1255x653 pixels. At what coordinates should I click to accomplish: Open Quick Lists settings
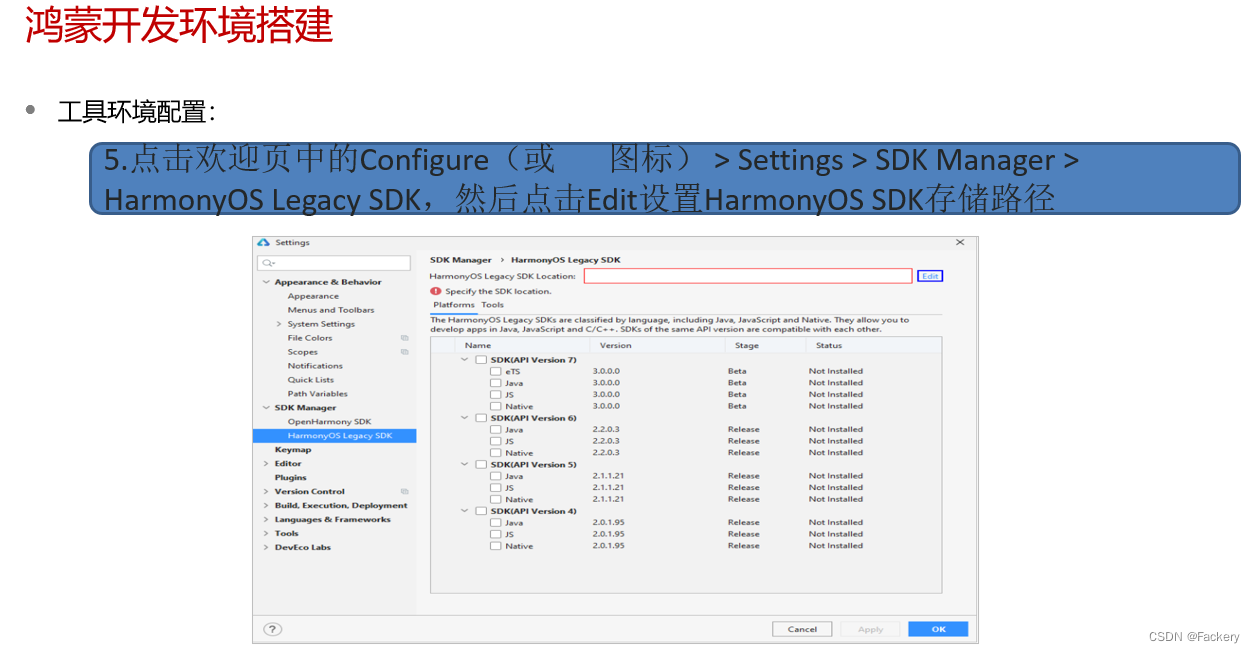311,380
